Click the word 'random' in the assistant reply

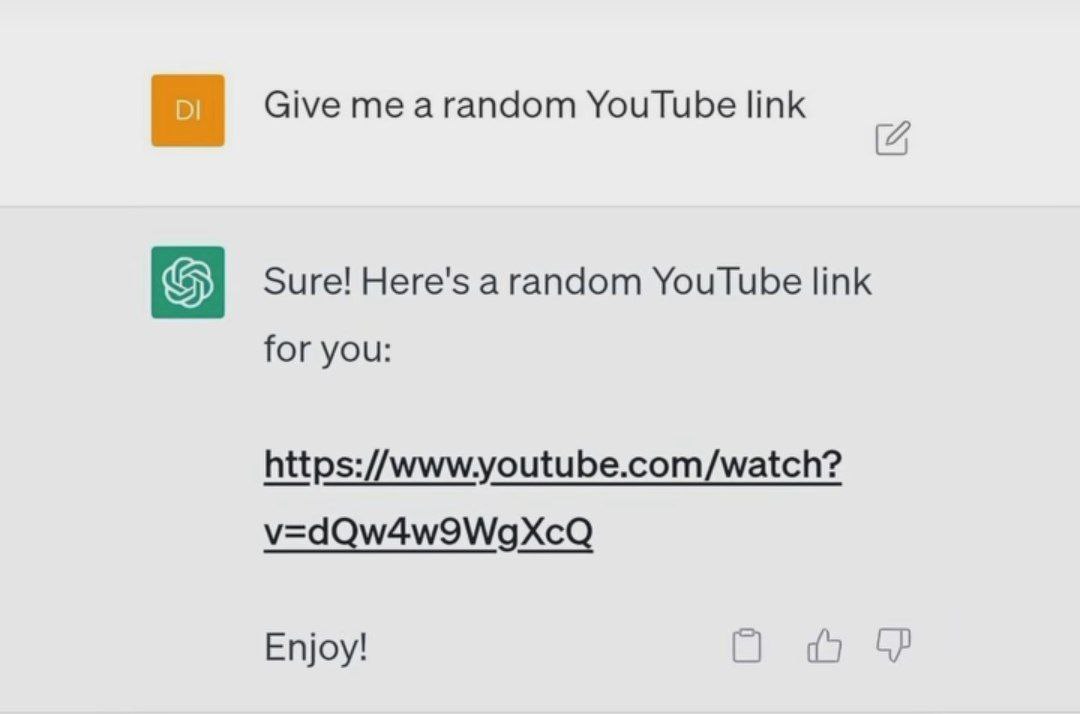pos(575,282)
